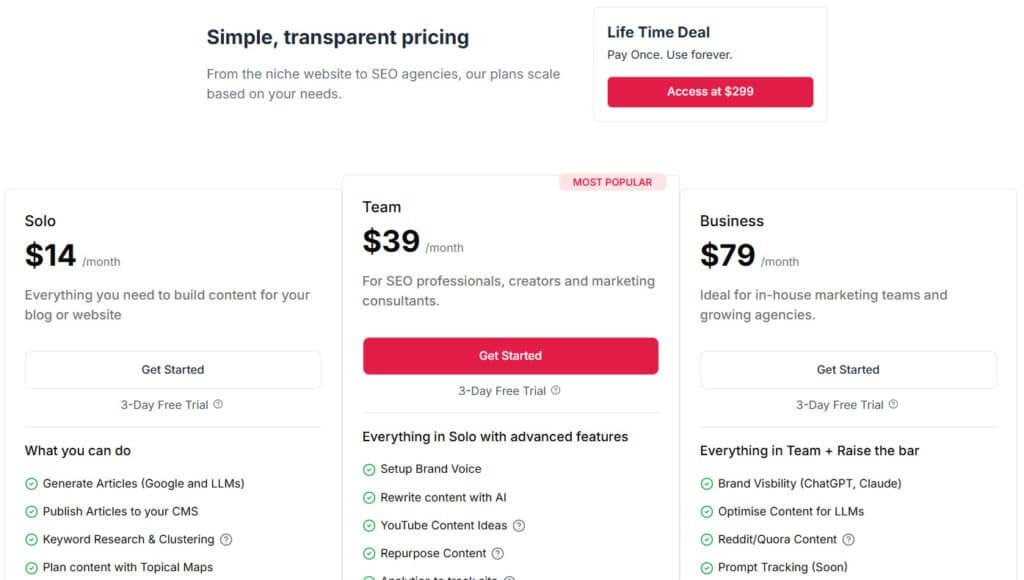Click the question mark beside Repurpose Content
Screen dimensions: 1024x580
click(498, 552)
